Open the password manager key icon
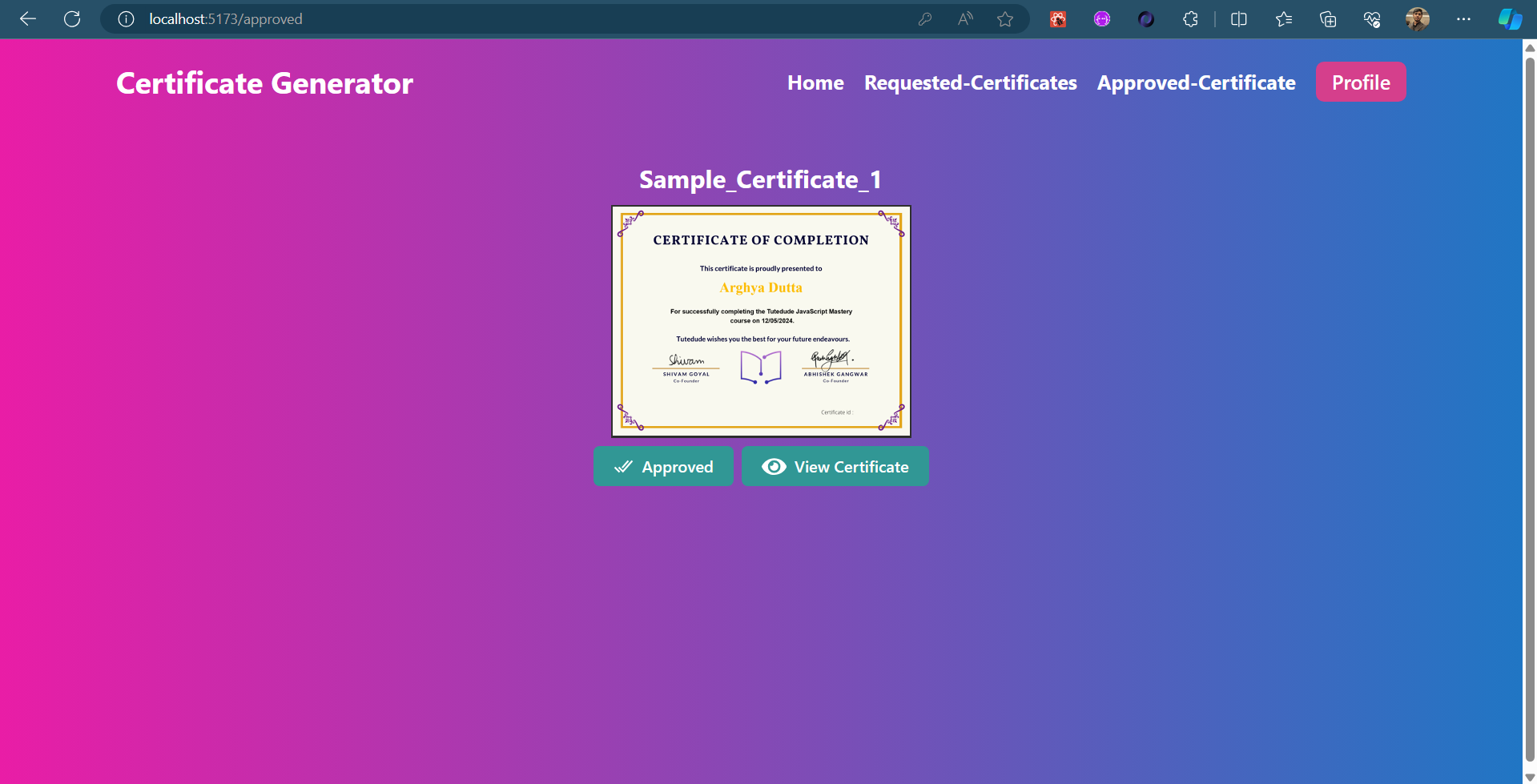 (x=925, y=19)
